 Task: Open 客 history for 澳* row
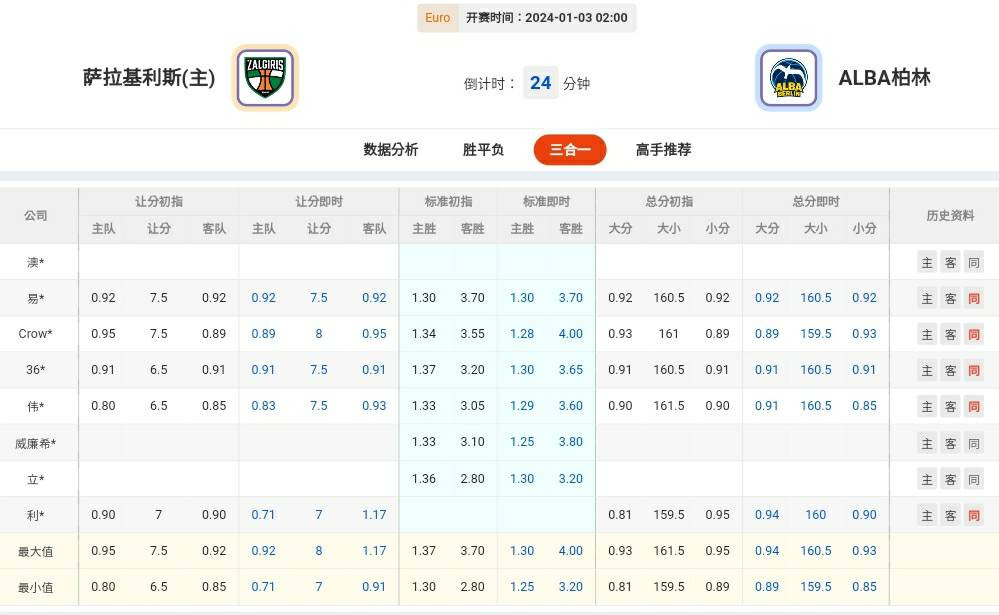click(950, 263)
